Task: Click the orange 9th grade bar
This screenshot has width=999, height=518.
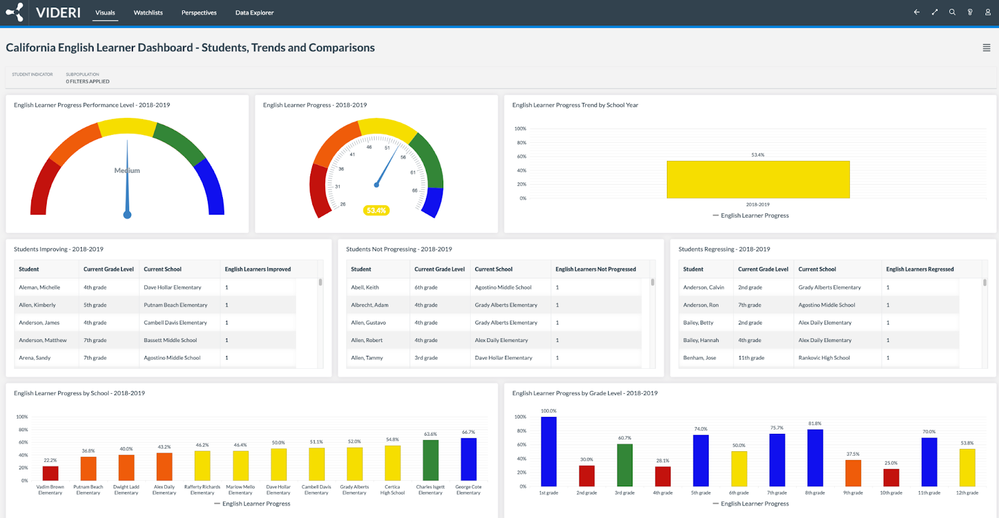Action: click(853, 473)
